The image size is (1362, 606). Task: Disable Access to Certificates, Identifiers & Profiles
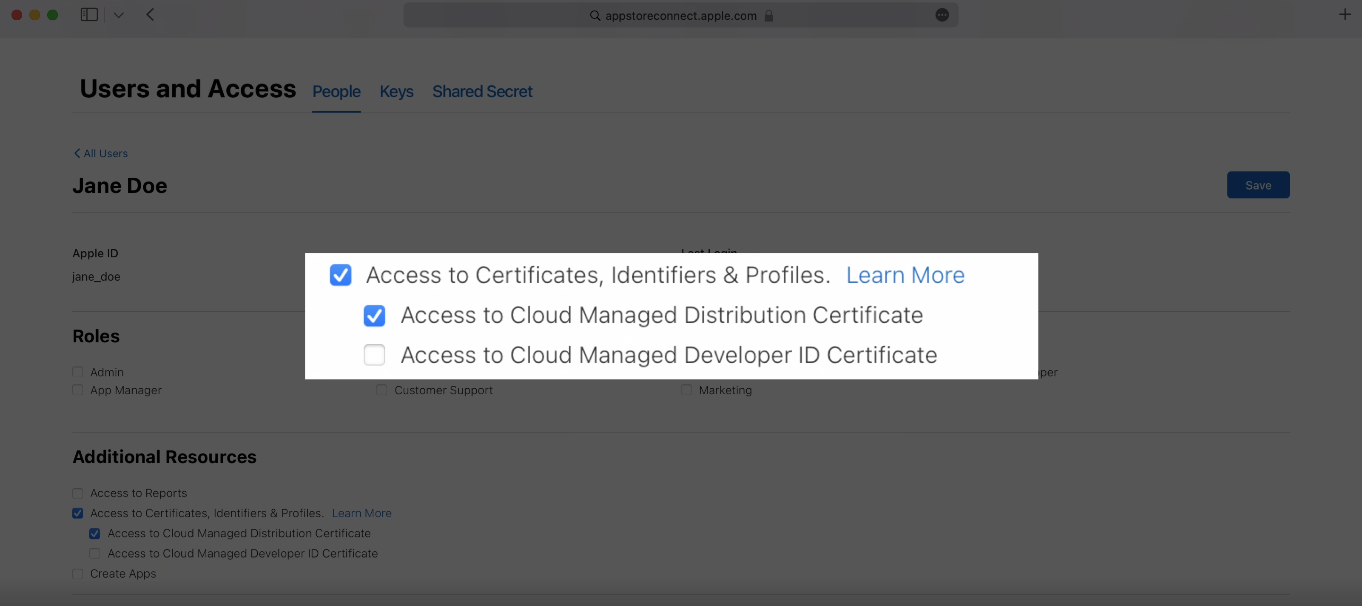[340, 274]
